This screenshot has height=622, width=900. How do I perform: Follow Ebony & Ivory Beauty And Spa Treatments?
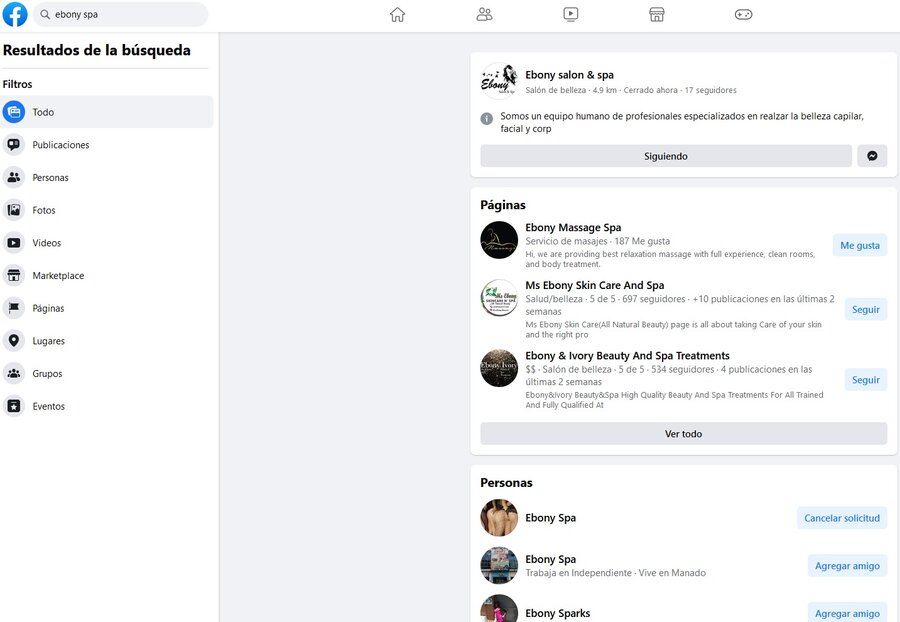pyautogui.click(x=866, y=380)
